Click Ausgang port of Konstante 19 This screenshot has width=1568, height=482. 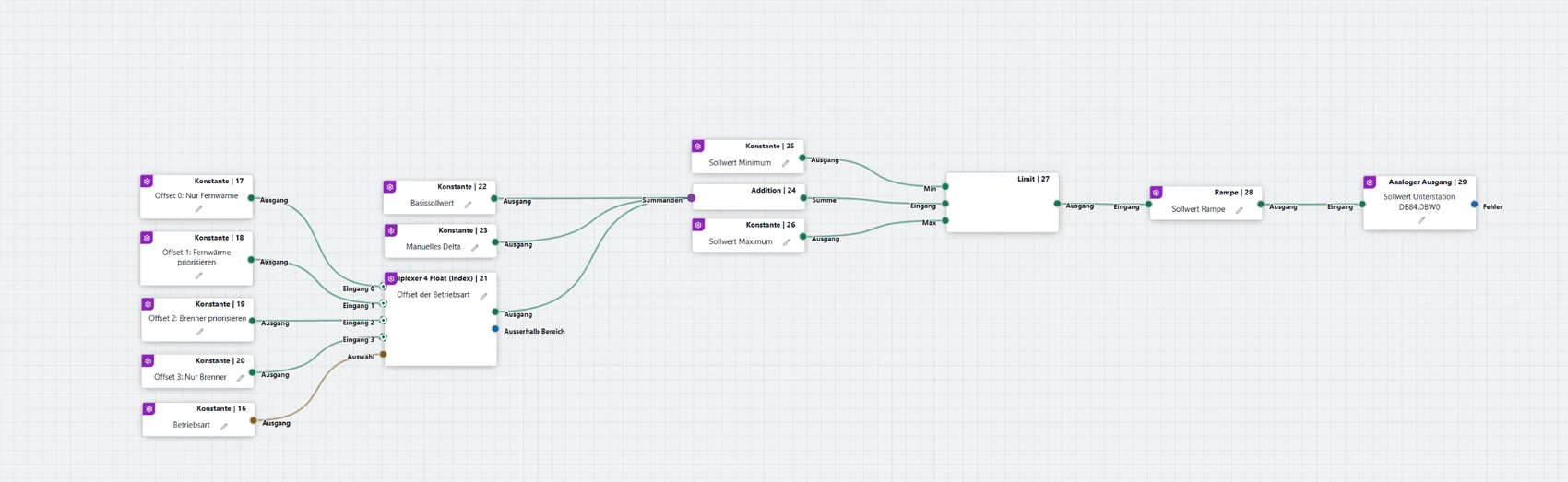pos(252,321)
